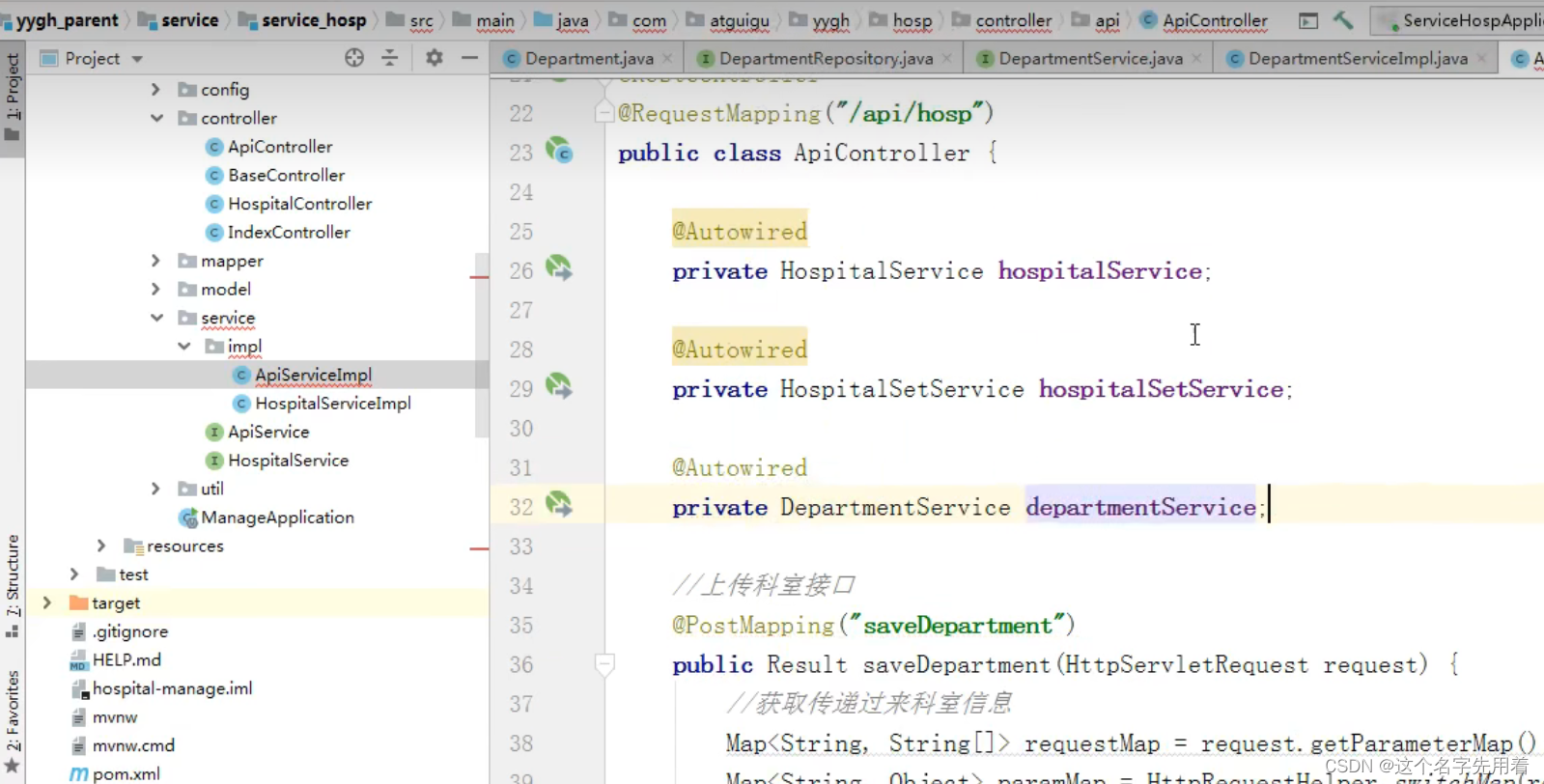Screen dimensions: 1544x784
Task: Expand the config folder
Action: [x=156, y=89]
